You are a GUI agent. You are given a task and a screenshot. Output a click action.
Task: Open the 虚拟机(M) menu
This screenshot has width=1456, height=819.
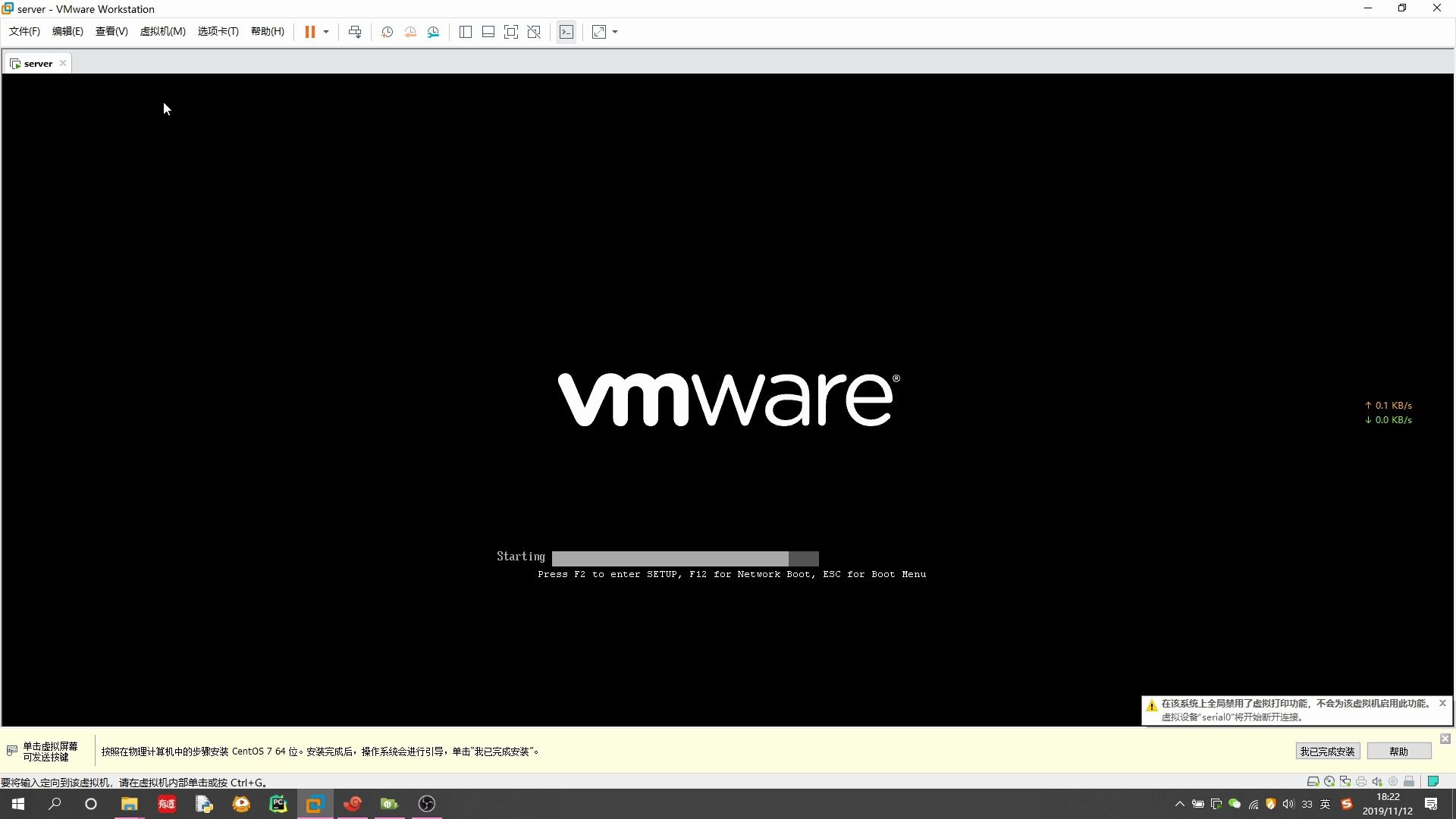tap(162, 32)
